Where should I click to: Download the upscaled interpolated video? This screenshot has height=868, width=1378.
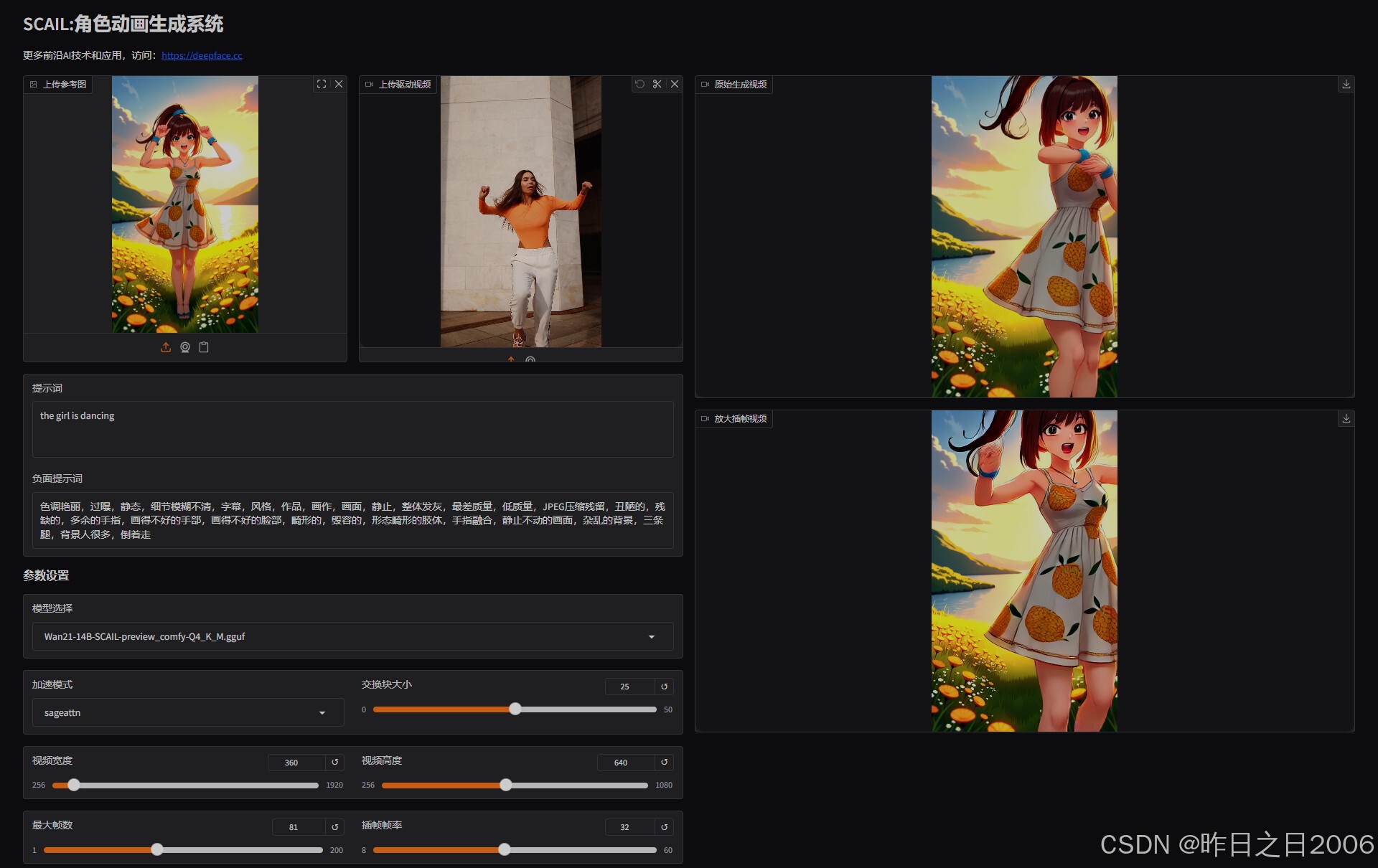[1346, 418]
